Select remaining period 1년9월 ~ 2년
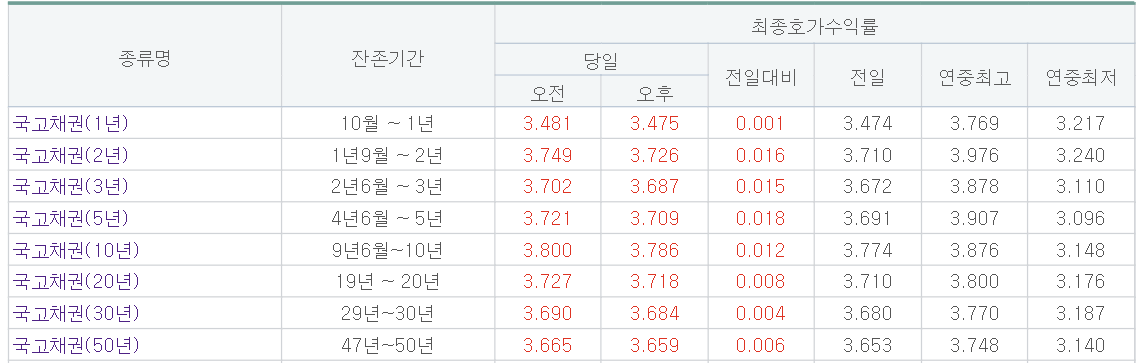This screenshot has height=363, width=1140. [388, 155]
